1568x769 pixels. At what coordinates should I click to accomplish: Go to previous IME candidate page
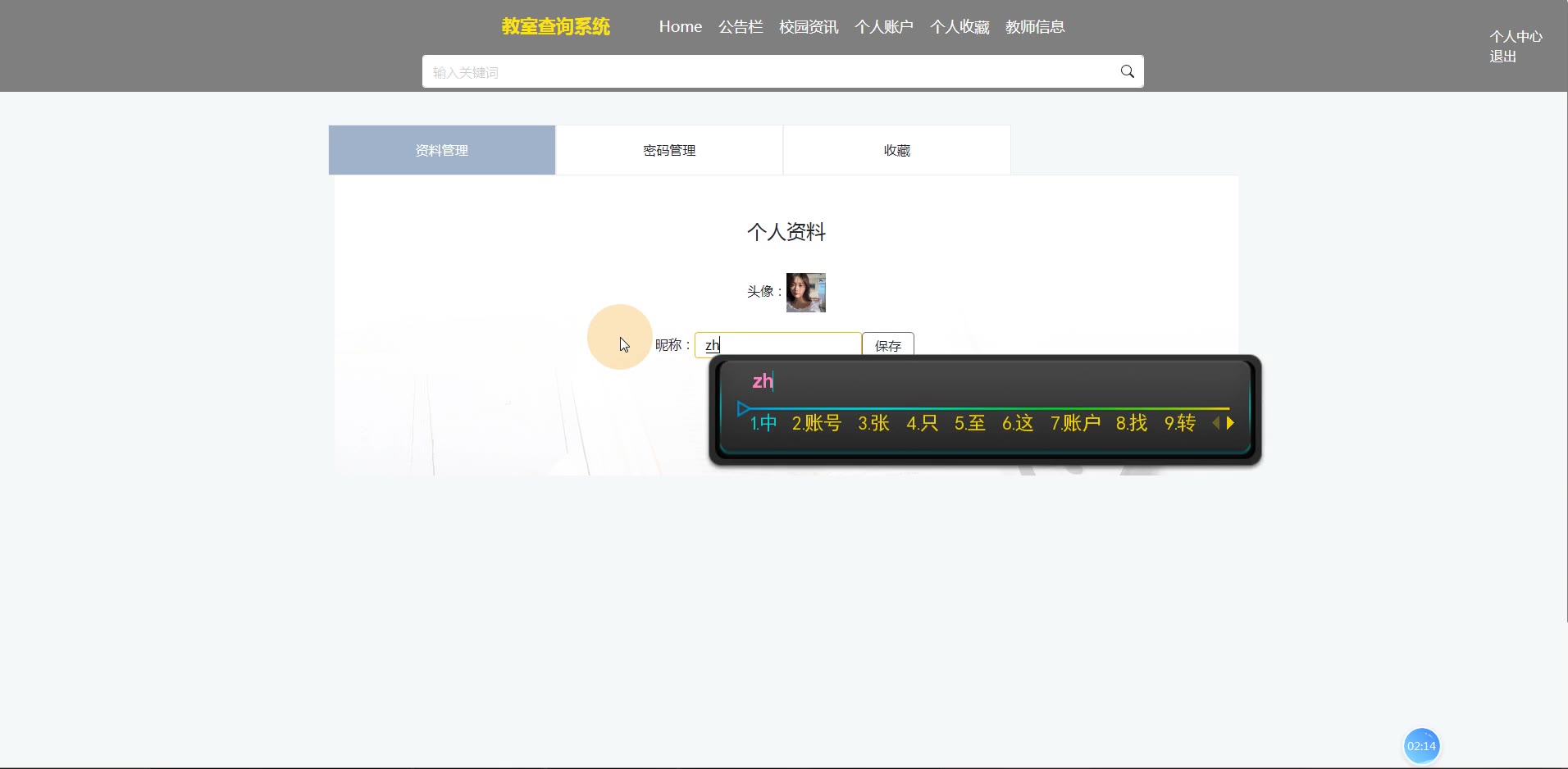(x=1215, y=423)
